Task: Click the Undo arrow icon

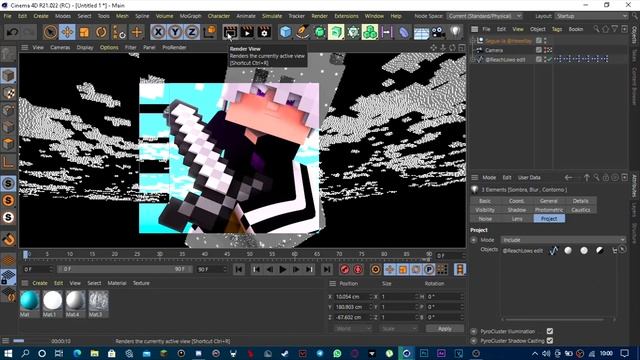Action: (x=12, y=32)
